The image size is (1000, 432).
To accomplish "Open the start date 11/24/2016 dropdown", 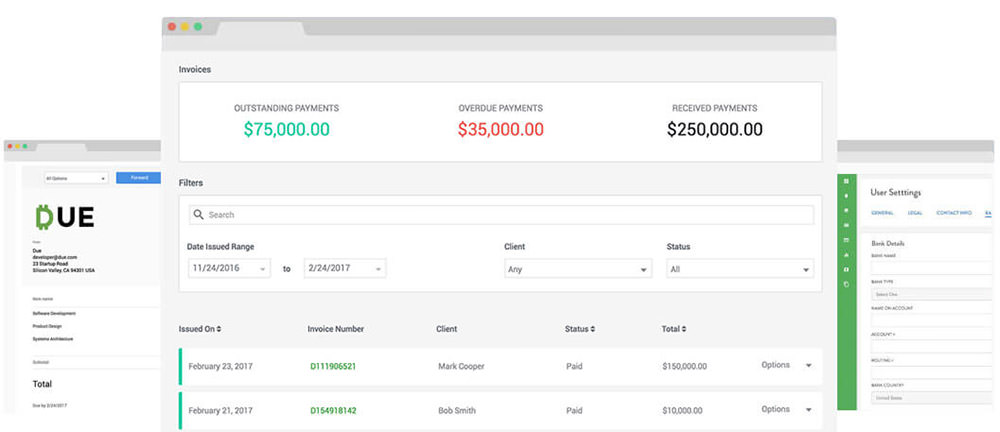I will pos(230,269).
